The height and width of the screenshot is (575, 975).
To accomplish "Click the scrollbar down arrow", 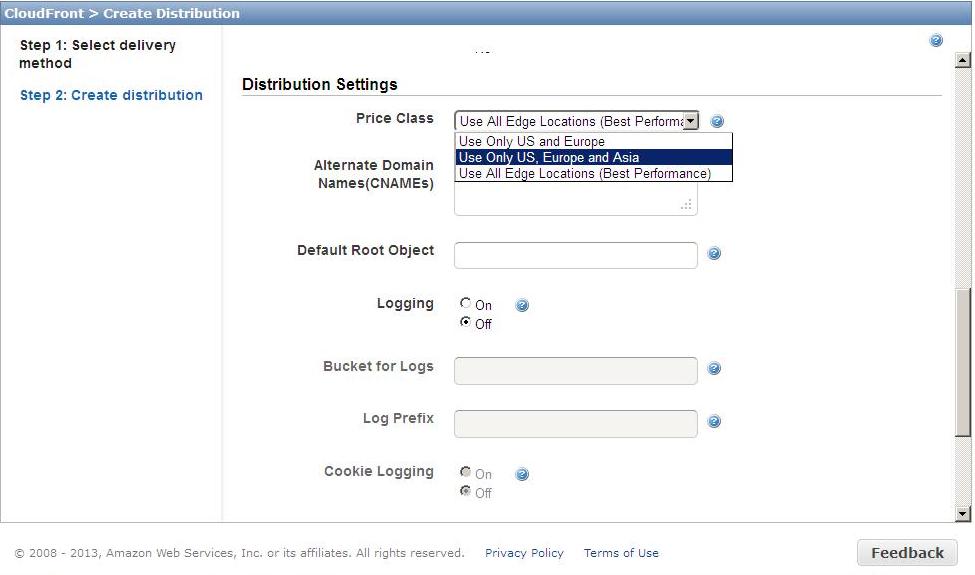I will (963, 513).
